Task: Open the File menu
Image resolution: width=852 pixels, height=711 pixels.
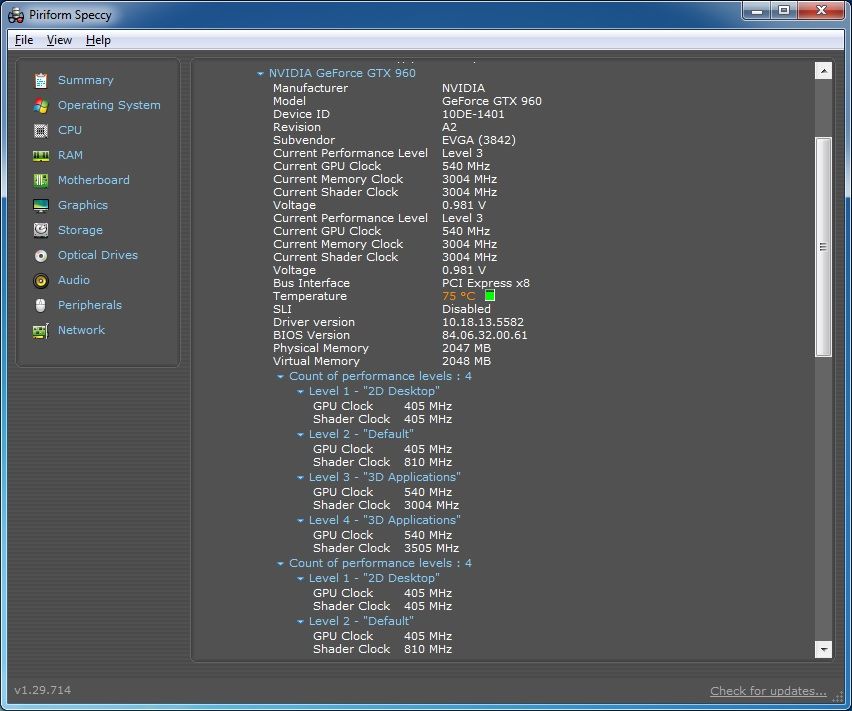Action: (24, 40)
